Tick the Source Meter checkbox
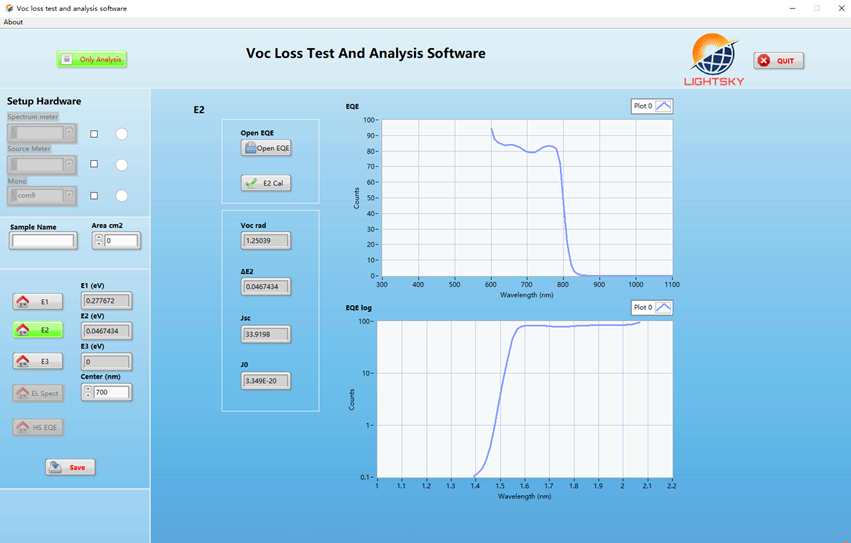Image resolution: width=851 pixels, height=543 pixels. (94, 164)
